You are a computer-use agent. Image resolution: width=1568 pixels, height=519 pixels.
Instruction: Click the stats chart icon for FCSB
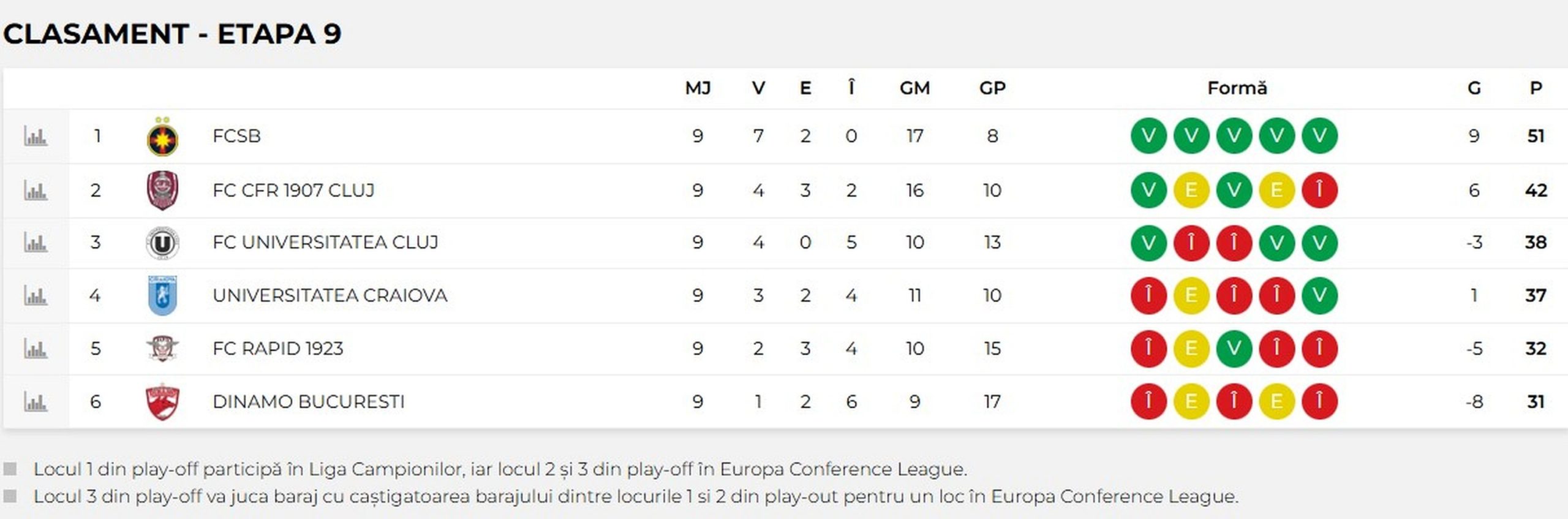pos(36,136)
